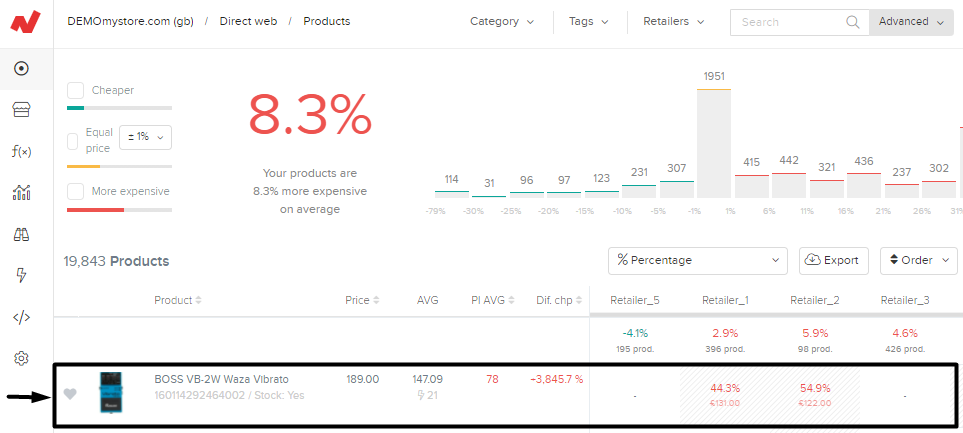The height and width of the screenshot is (433, 963).
Task: Open the settings gear icon
Action: pyautogui.click(x=20, y=358)
